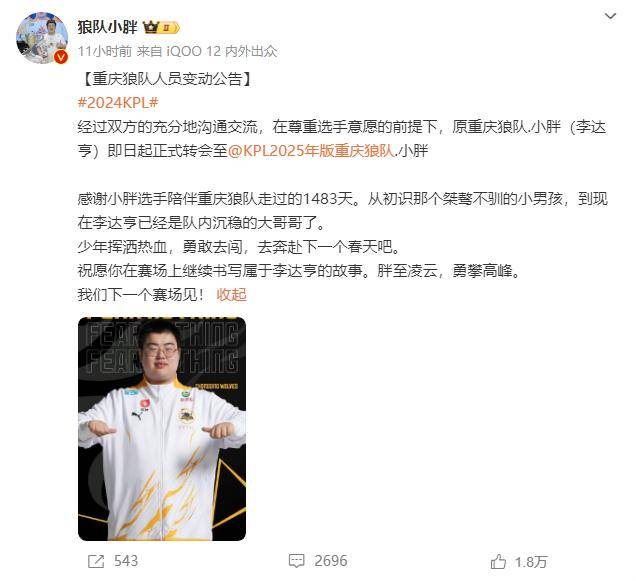The height and width of the screenshot is (581, 636).
Task: Open the comments bubble icon
Action: click(x=296, y=562)
